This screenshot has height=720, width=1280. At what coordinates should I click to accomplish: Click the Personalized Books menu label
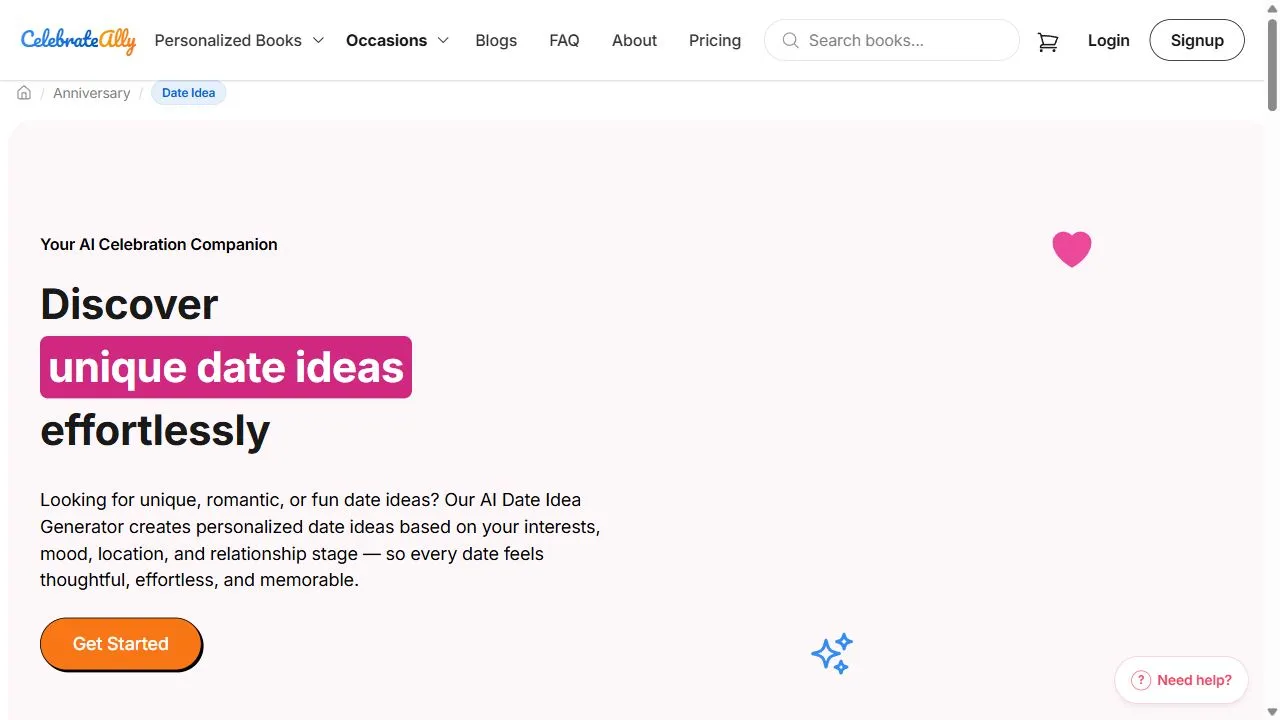coord(228,41)
